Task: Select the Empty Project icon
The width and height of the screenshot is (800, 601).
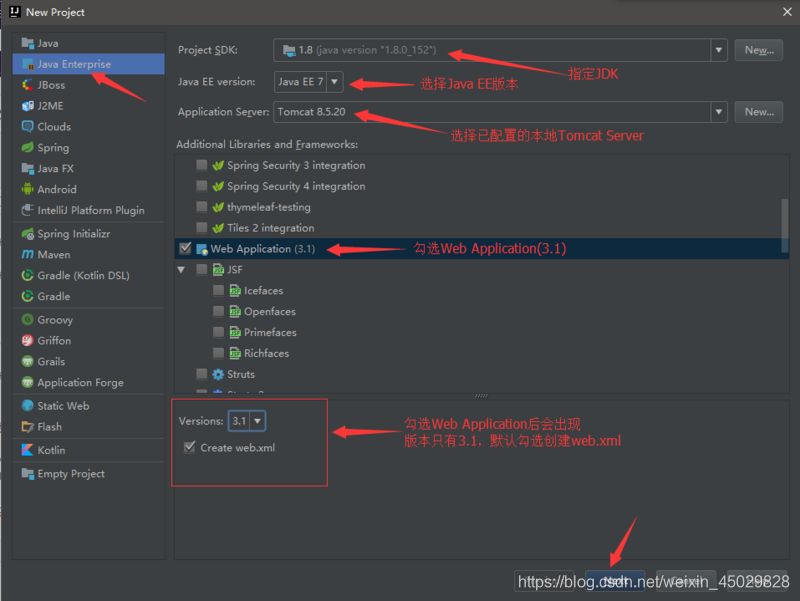Action: (28, 473)
